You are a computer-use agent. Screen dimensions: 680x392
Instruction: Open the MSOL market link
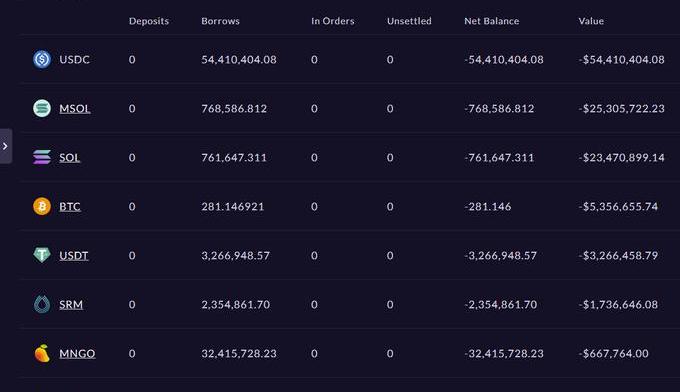75,108
